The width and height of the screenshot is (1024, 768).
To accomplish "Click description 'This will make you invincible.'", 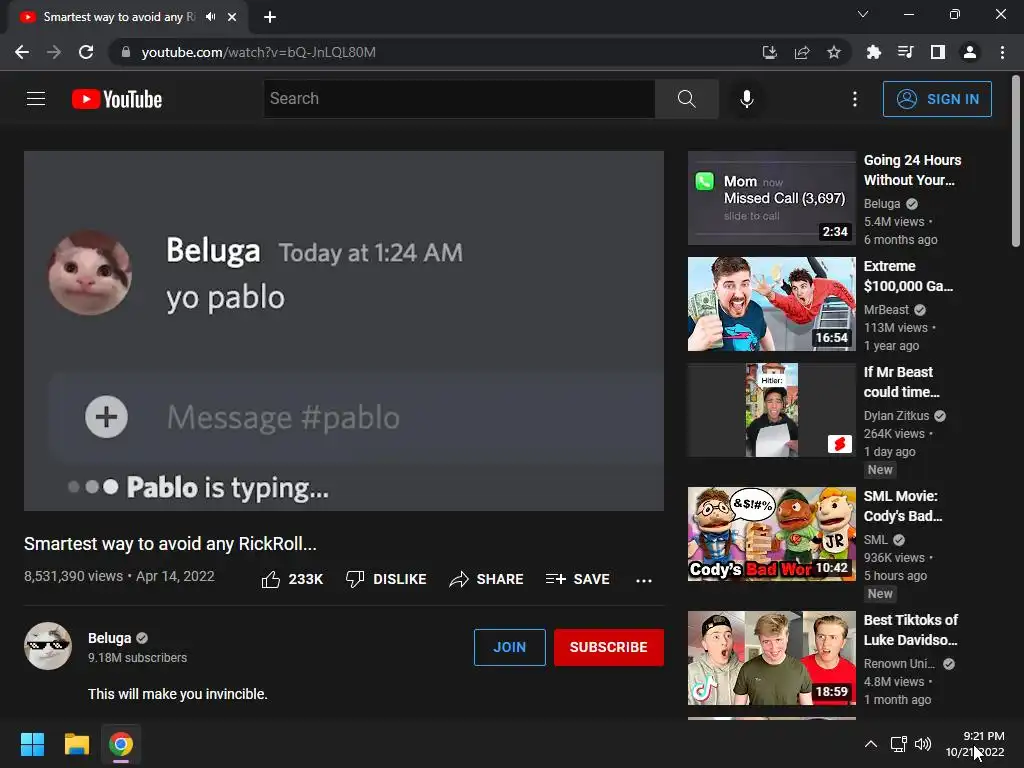I will point(178,694).
